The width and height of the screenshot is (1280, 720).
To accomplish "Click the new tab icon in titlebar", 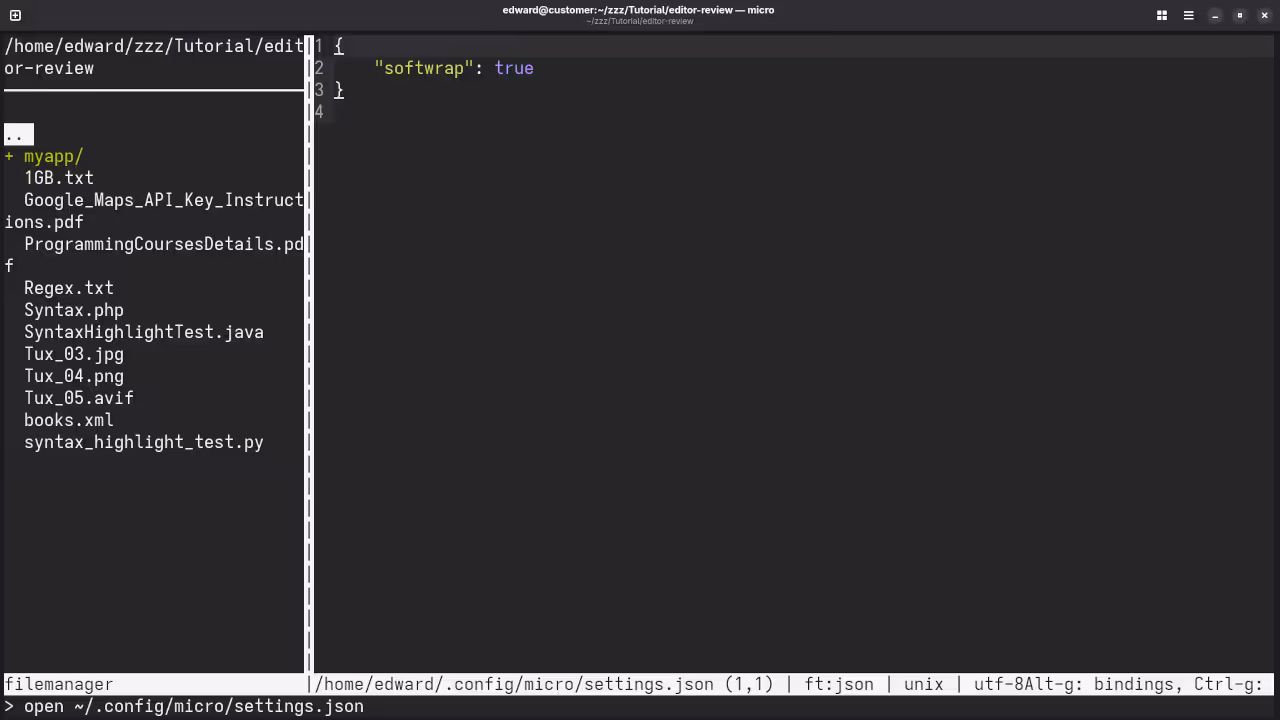I will (x=15, y=15).
